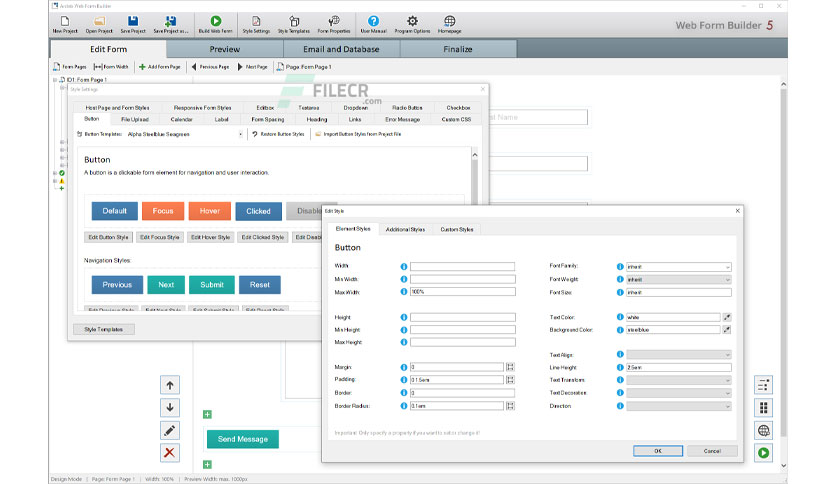Go to Next Page arrow
836x484 pixels.
[240, 67]
